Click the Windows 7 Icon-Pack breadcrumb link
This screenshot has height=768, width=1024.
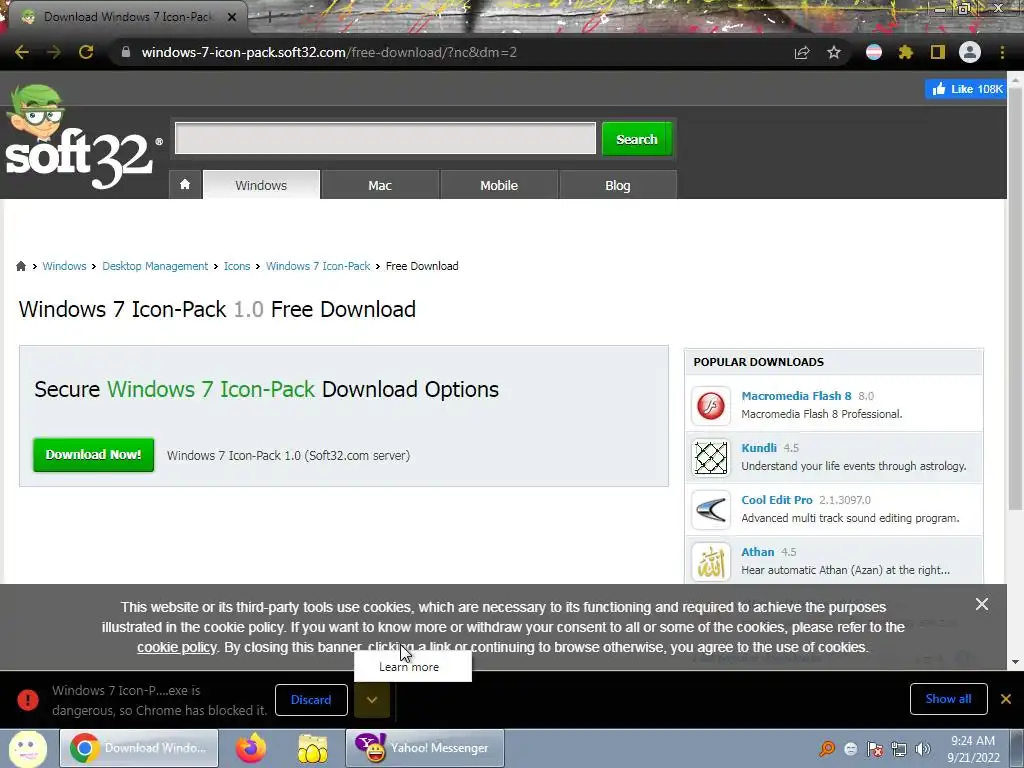(x=318, y=266)
